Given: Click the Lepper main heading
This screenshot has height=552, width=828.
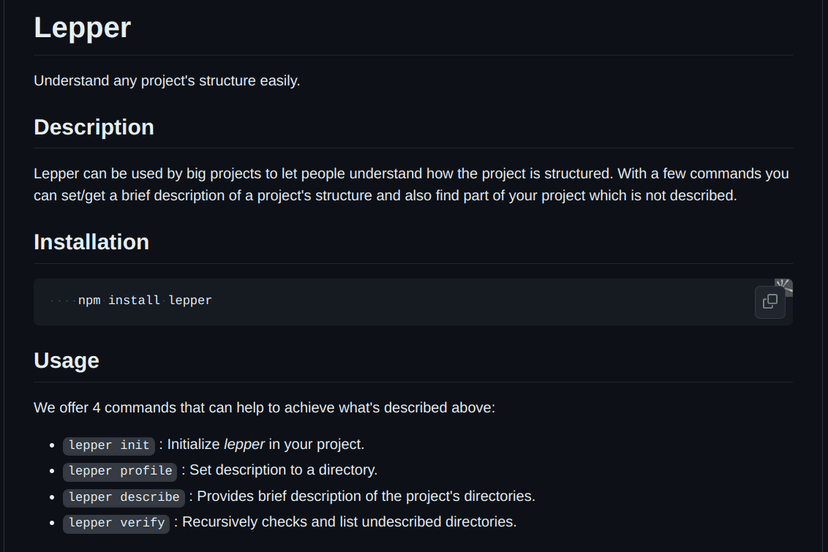Looking at the screenshot, I should 82,27.
